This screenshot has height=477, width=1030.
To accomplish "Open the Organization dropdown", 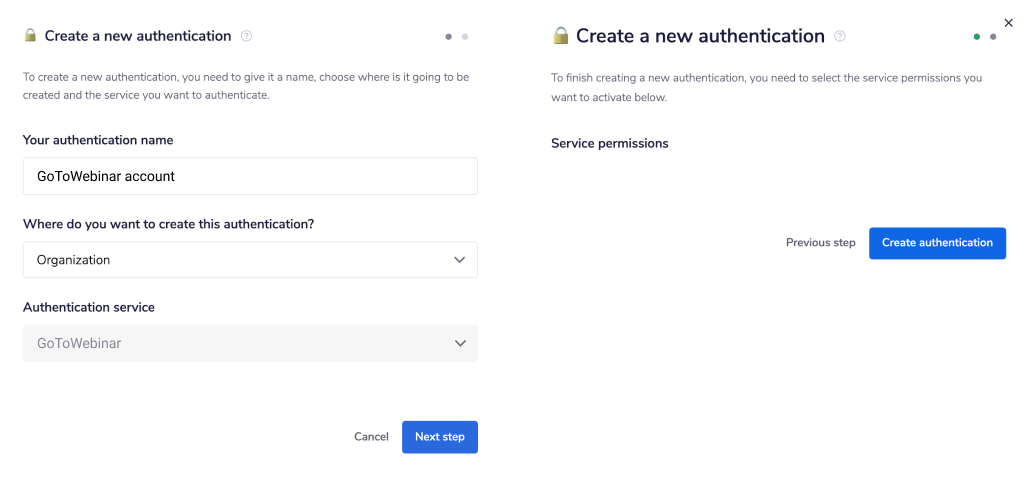I will (x=250, y=260).
